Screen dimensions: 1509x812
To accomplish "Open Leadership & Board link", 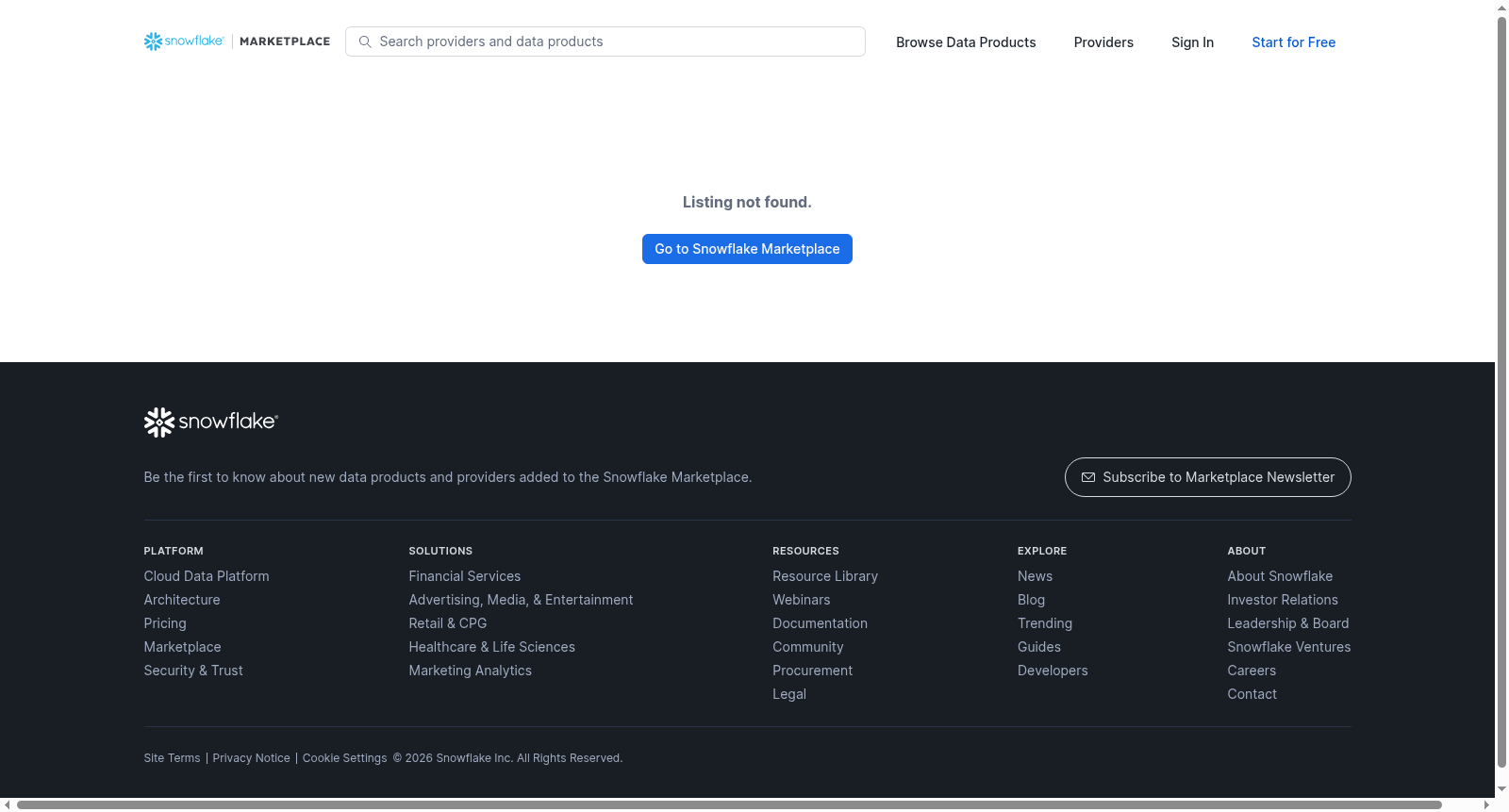I will 1288,623.
